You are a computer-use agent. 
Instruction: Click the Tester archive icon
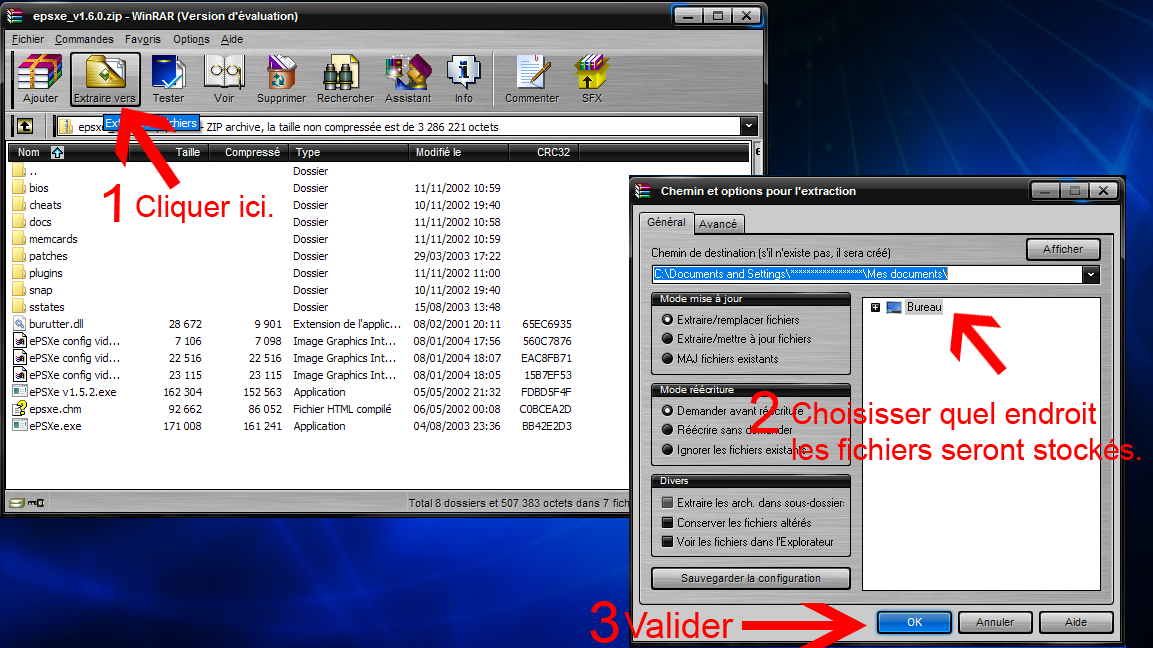(x=167, y=78)
